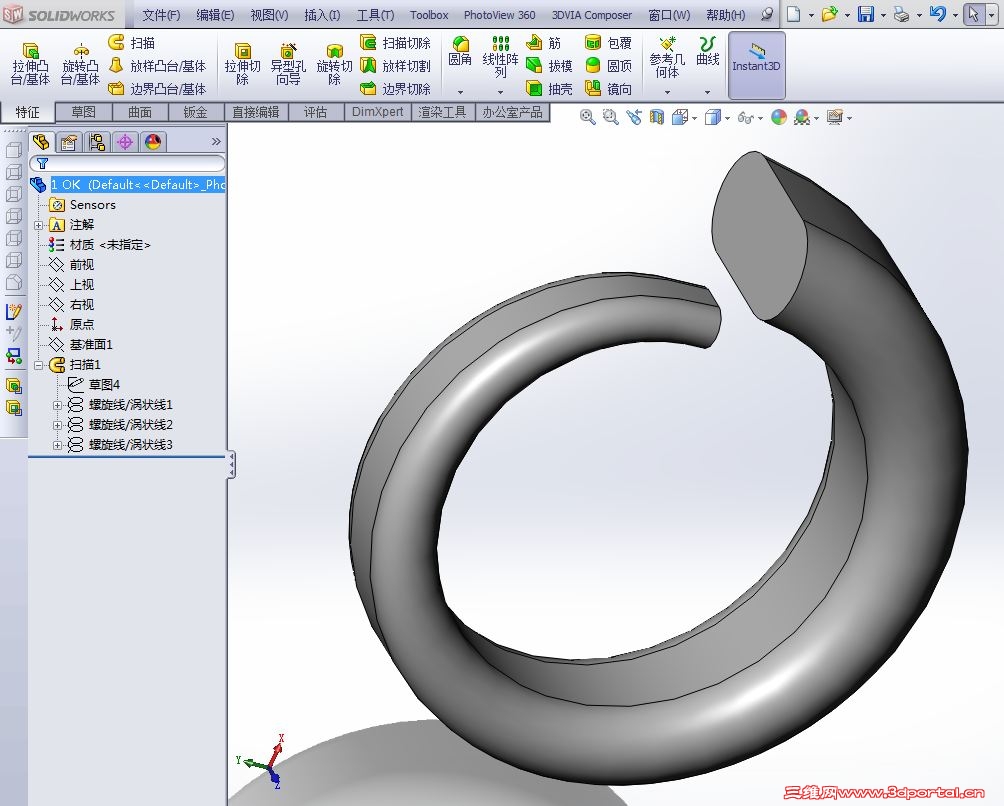The width and height of the screenshot is (1004, 806).
Task: Click the 筋 rib tool
Action: click(x=543, y=43)
